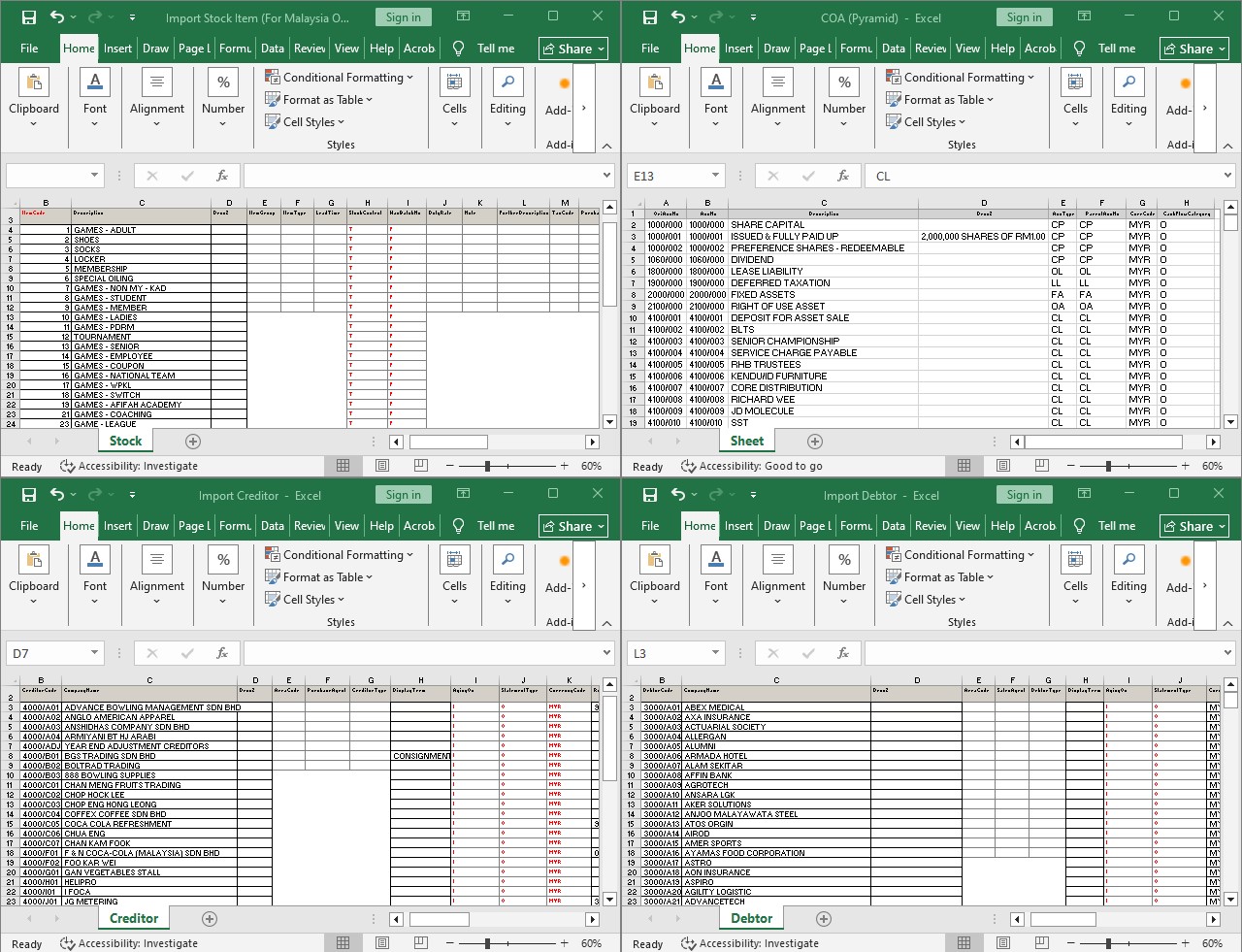Switch Import Creditor window to Page Layout view
The image size is (1242, 952).
click(x=382, y=943)
